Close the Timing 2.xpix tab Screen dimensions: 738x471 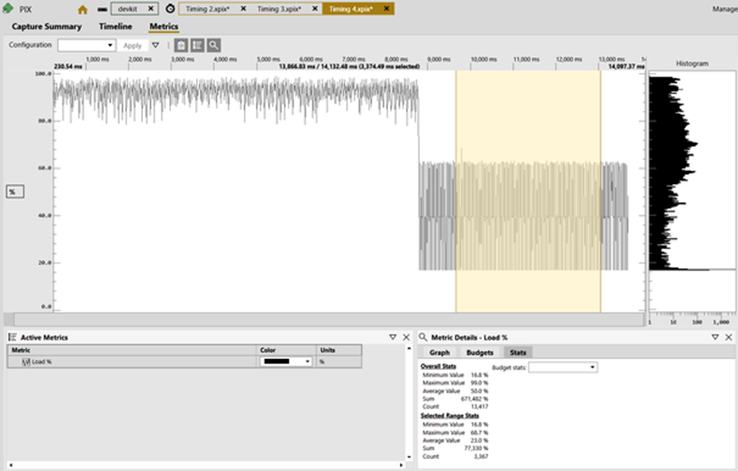click(x=243, y=8)
